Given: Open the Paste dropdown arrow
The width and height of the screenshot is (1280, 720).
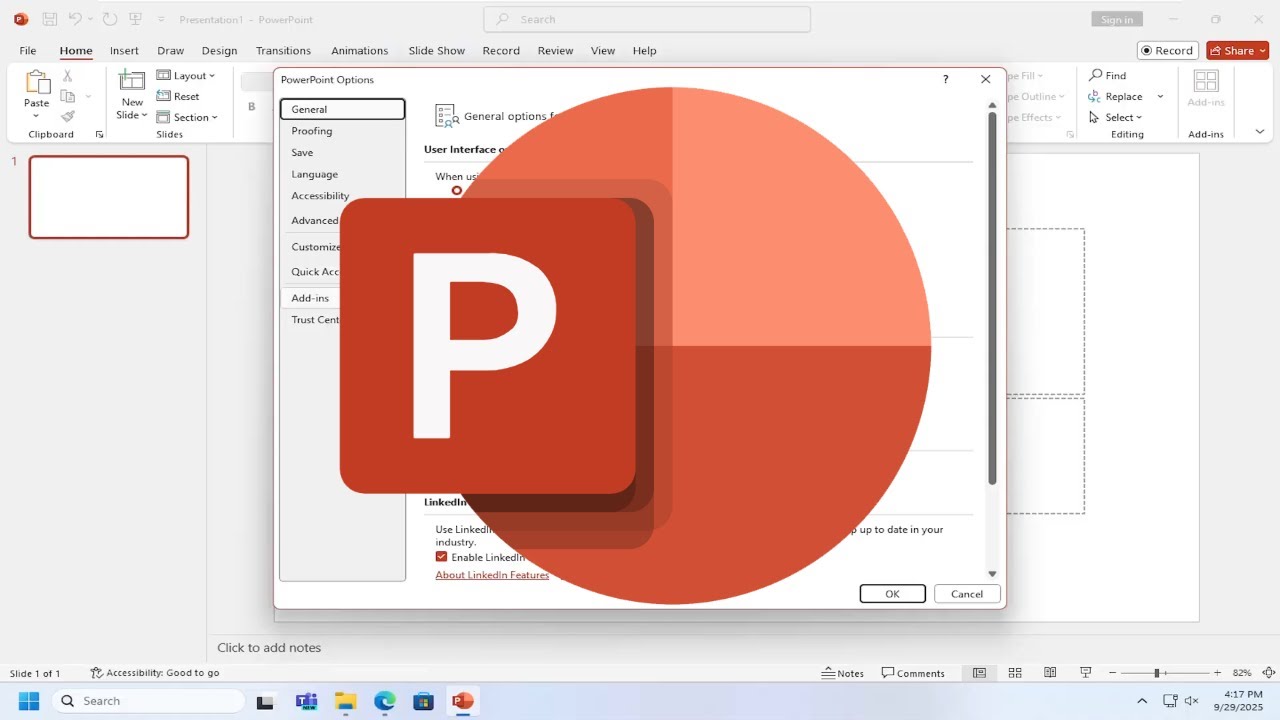Looking at the screenshot, I should (36, 116).
